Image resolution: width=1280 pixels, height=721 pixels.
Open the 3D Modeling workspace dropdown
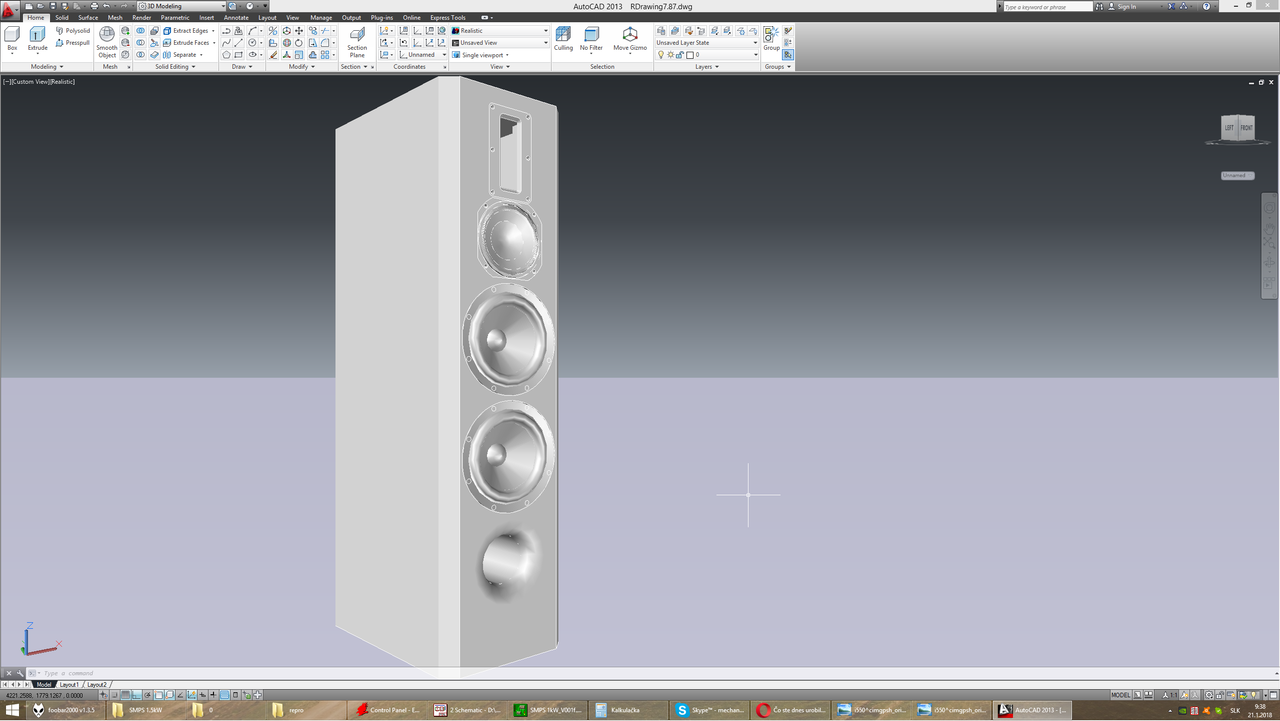coord(181,6)
